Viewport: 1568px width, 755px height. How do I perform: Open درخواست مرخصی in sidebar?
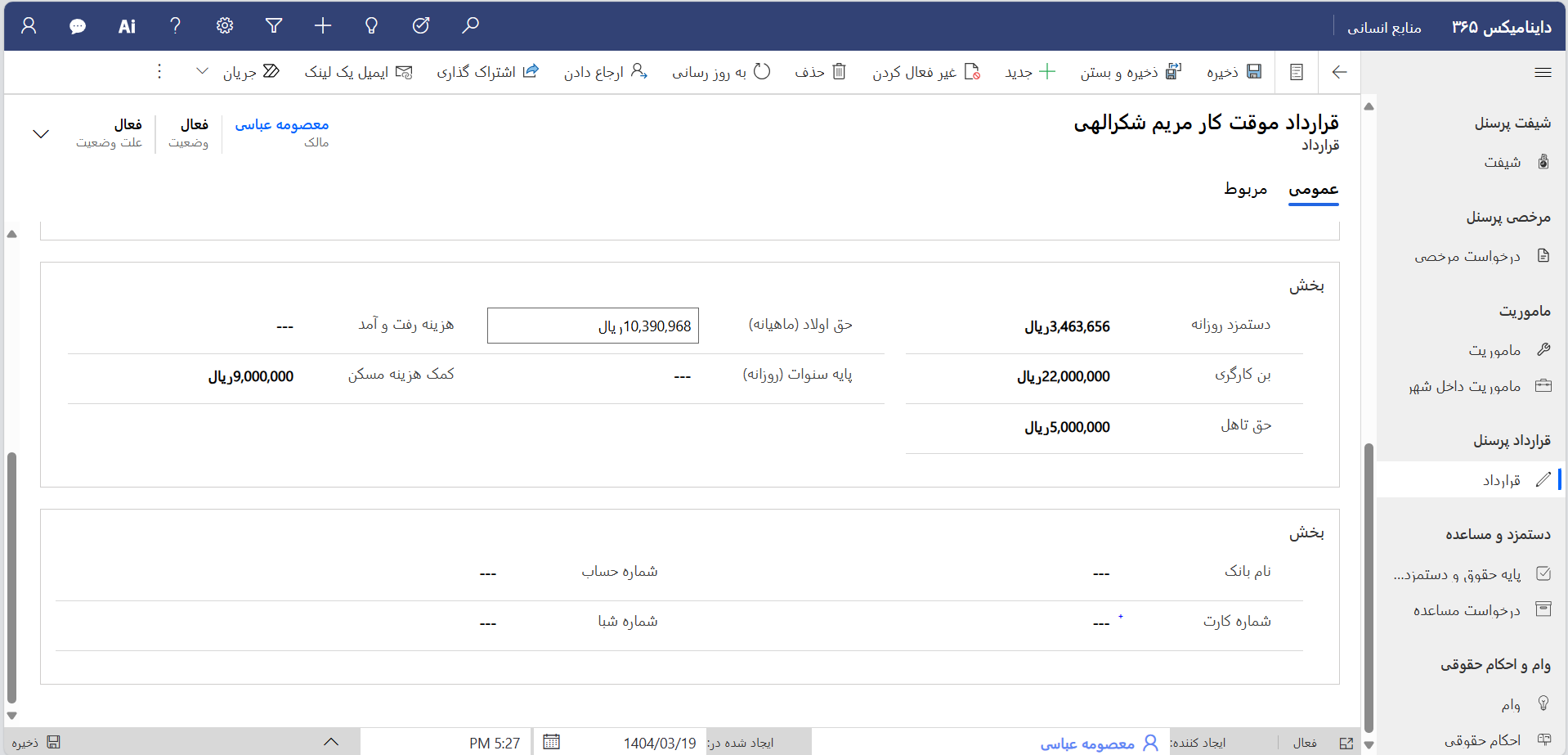[x=1467, y=256]
